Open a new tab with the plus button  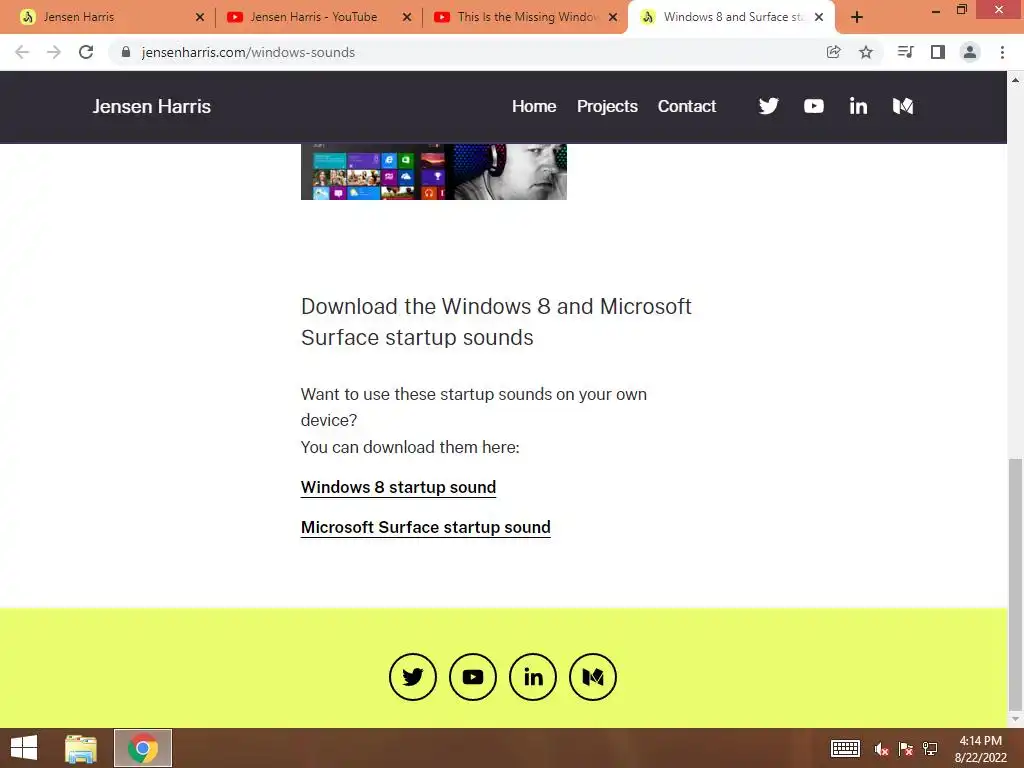point(857,17)
